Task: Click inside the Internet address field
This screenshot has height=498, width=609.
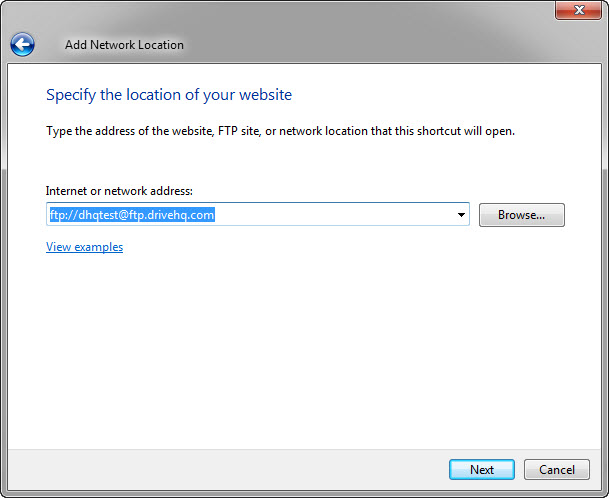Action: pos(330,215)
